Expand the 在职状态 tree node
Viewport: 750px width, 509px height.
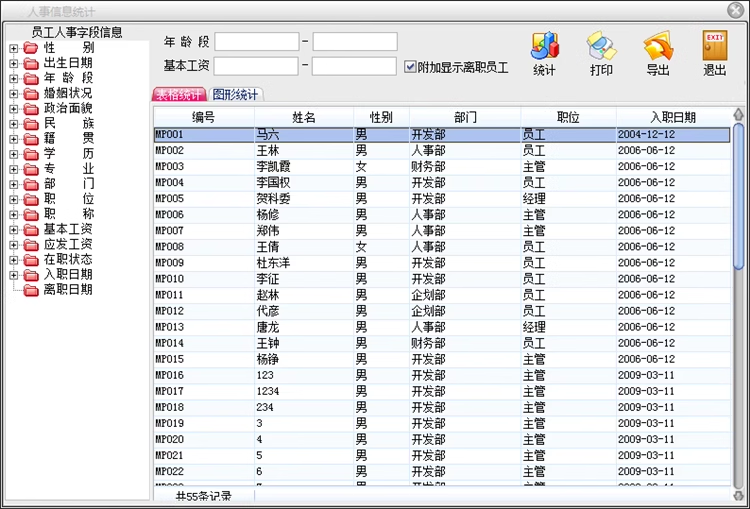coord(13,260)
